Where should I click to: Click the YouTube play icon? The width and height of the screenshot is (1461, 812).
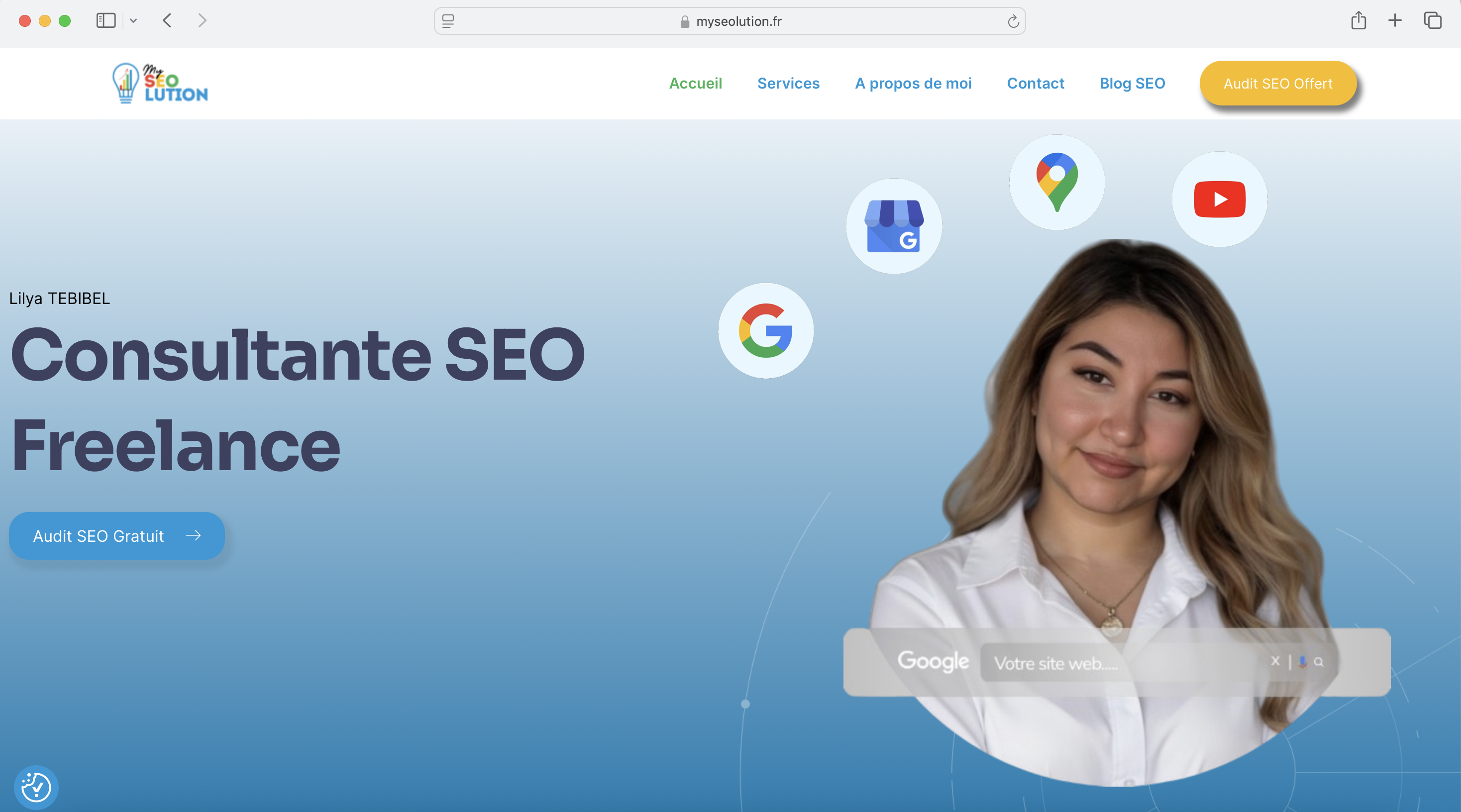1219,199
